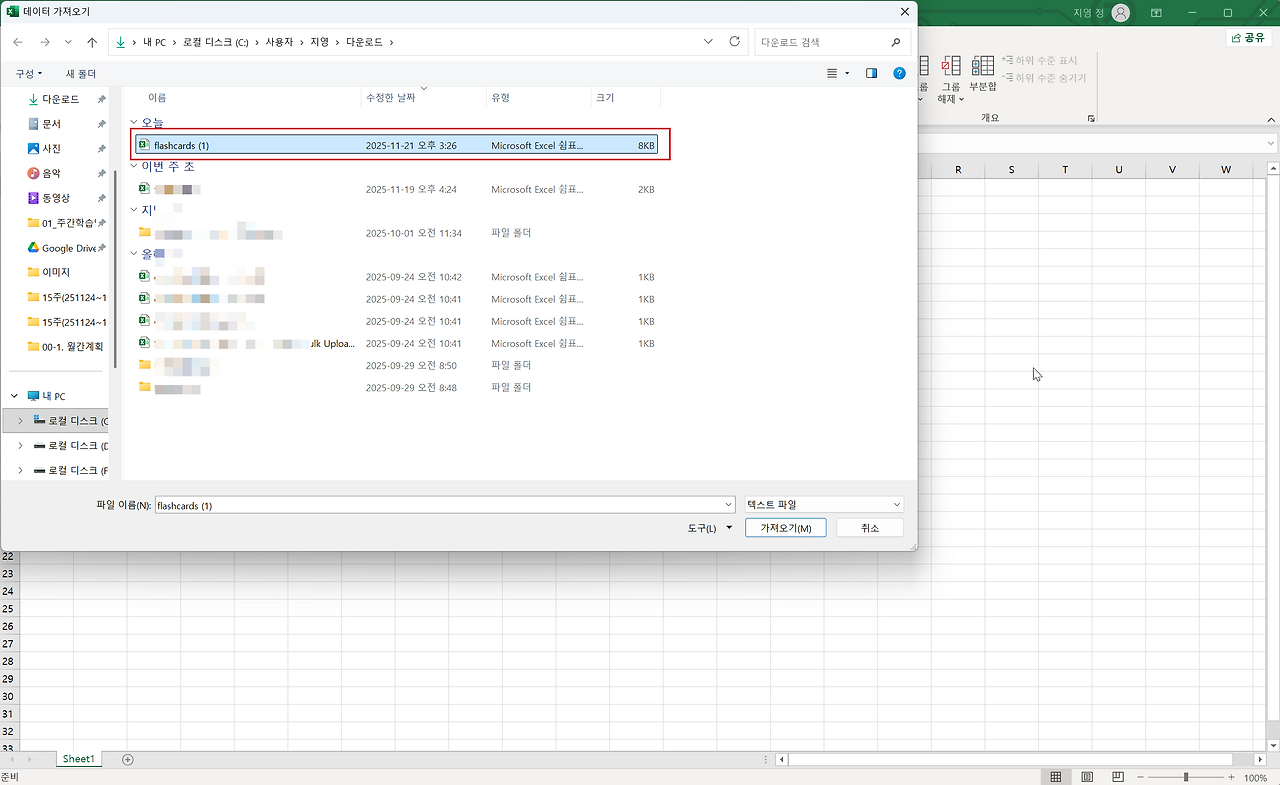Toggle the preview pane in the dialog
This screenshot has width=1280, height=785.
pyautogui.click(x=871, y=73)
